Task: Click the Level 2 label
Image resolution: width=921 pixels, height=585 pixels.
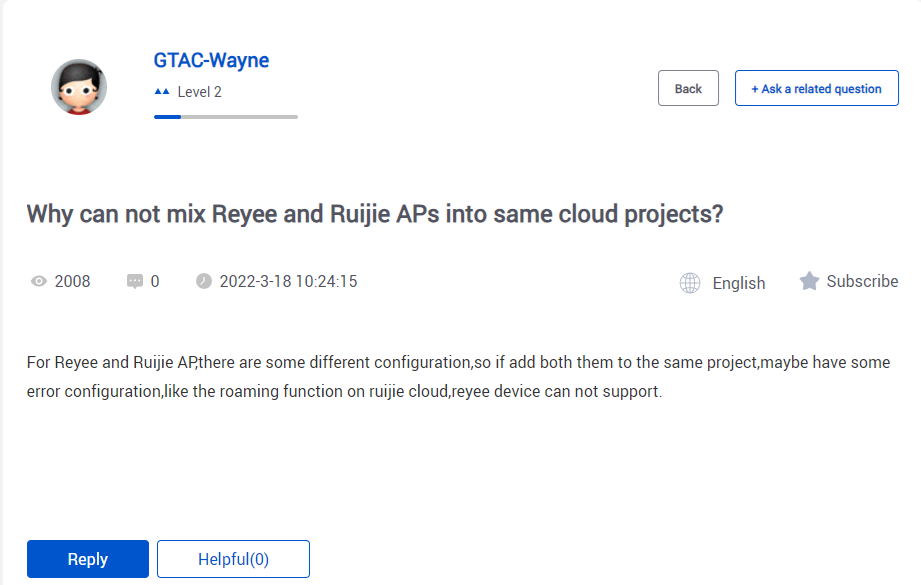Action: coord(200,92)
